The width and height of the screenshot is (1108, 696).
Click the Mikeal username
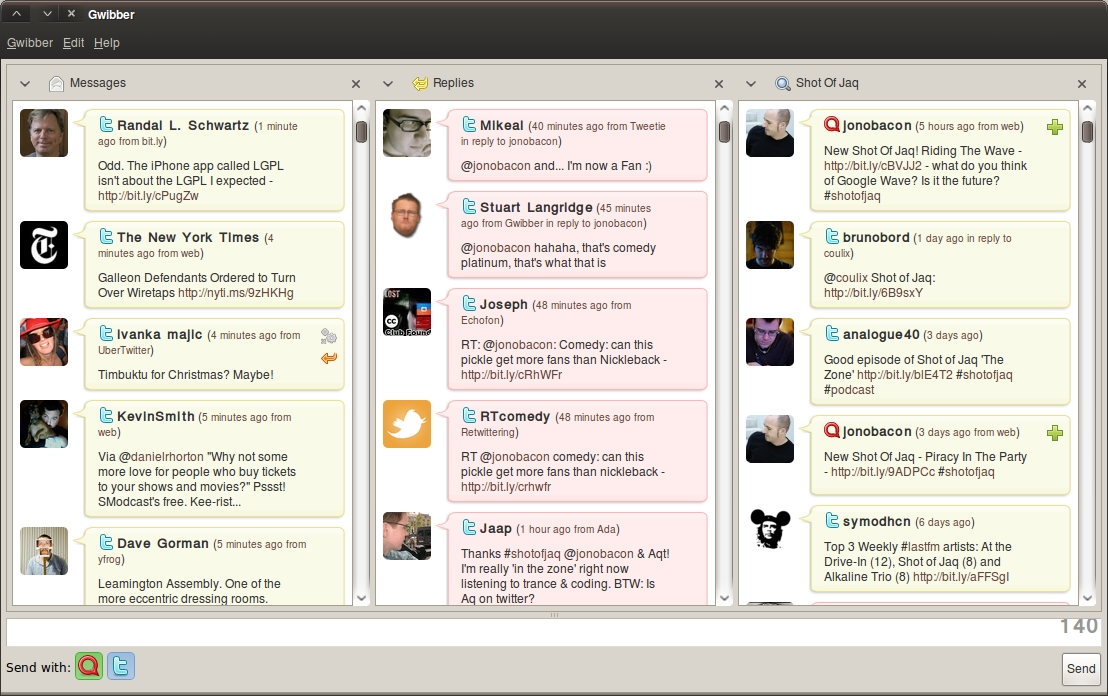point(502,125)
